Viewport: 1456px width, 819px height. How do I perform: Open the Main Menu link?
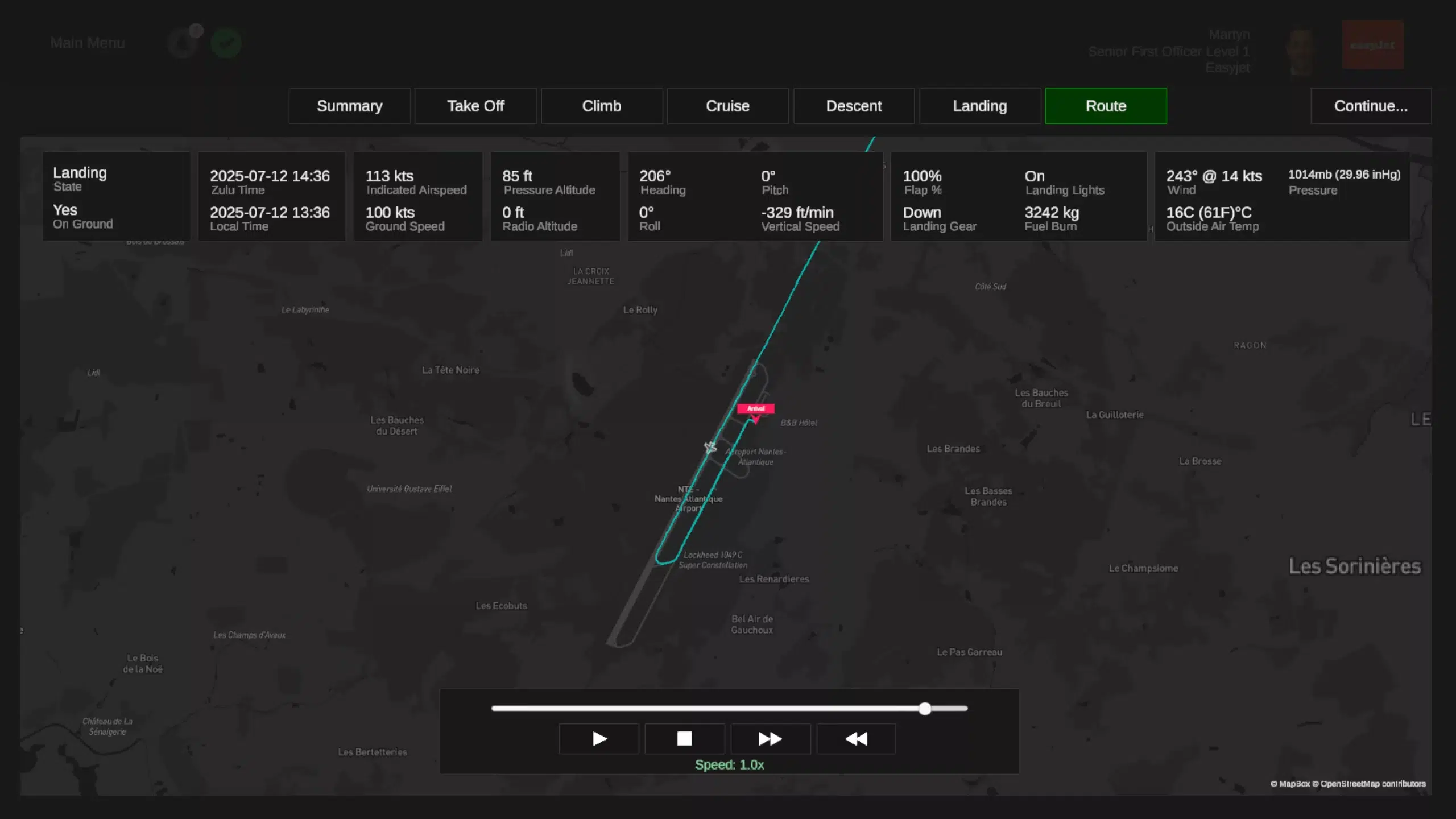tap(88, 43)
